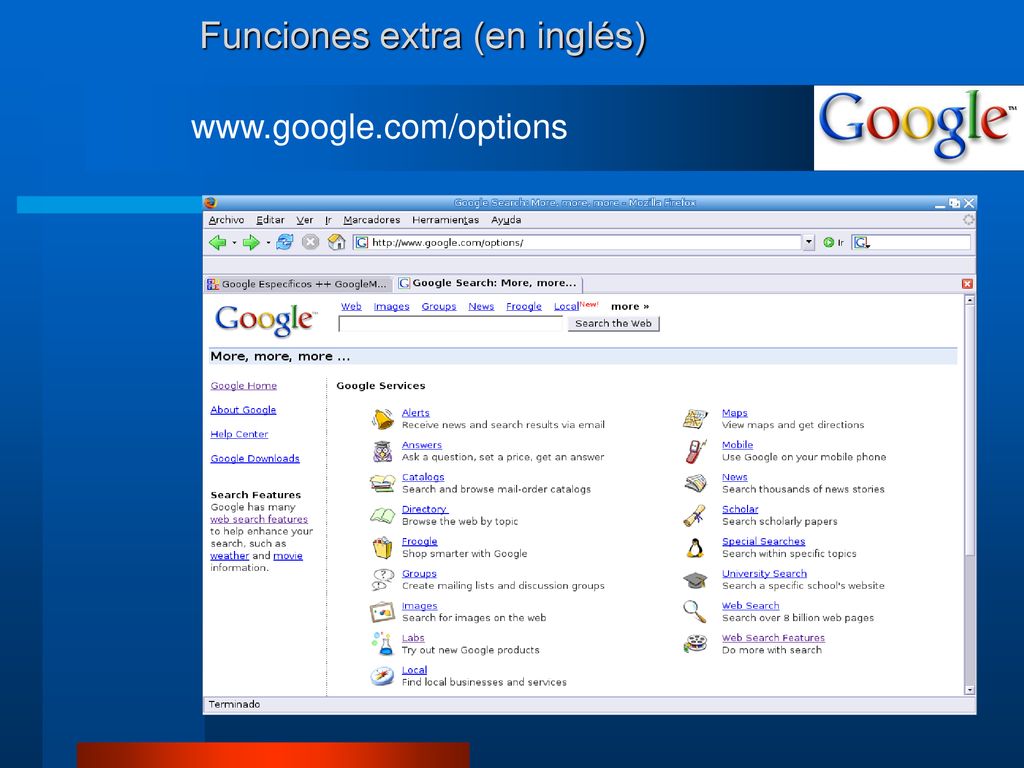
Task: Click the Froogle shopping bag icon
Action: coord(383,548)
